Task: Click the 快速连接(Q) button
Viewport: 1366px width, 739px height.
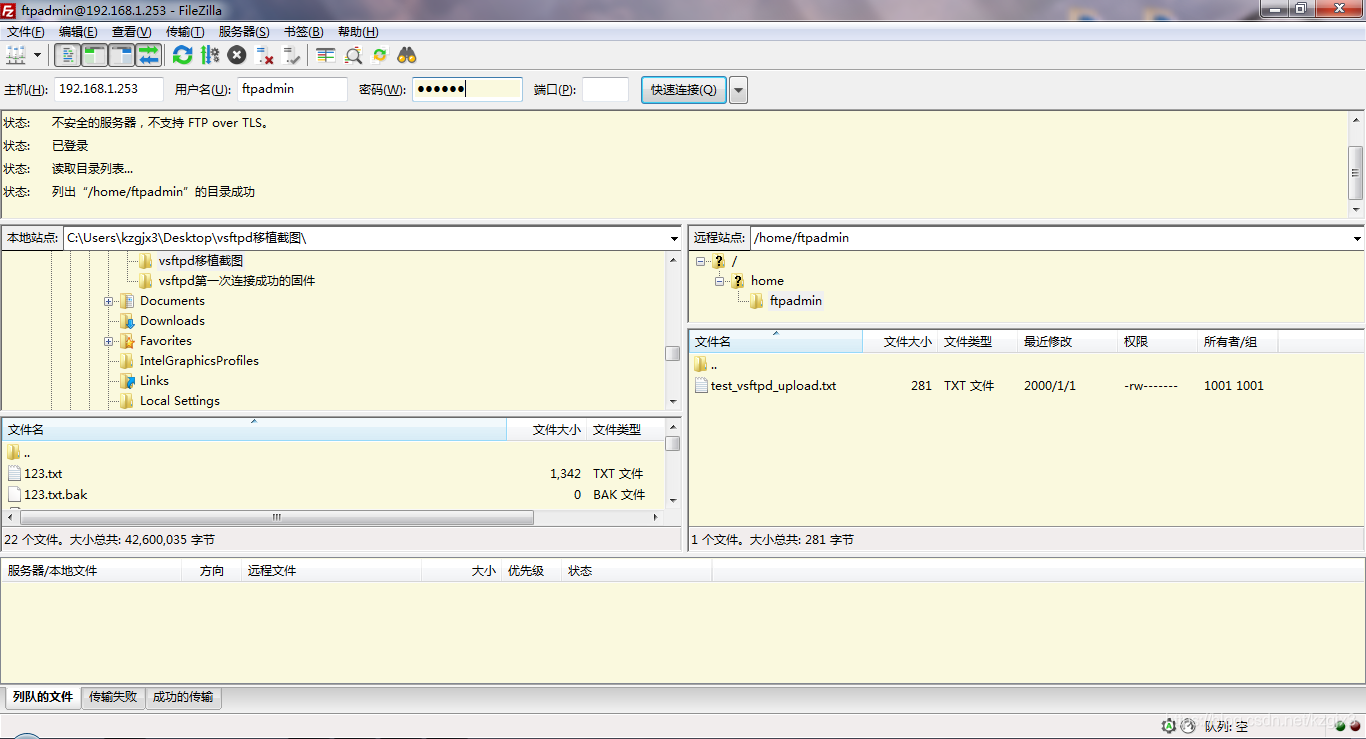Action: click(684, 89)
